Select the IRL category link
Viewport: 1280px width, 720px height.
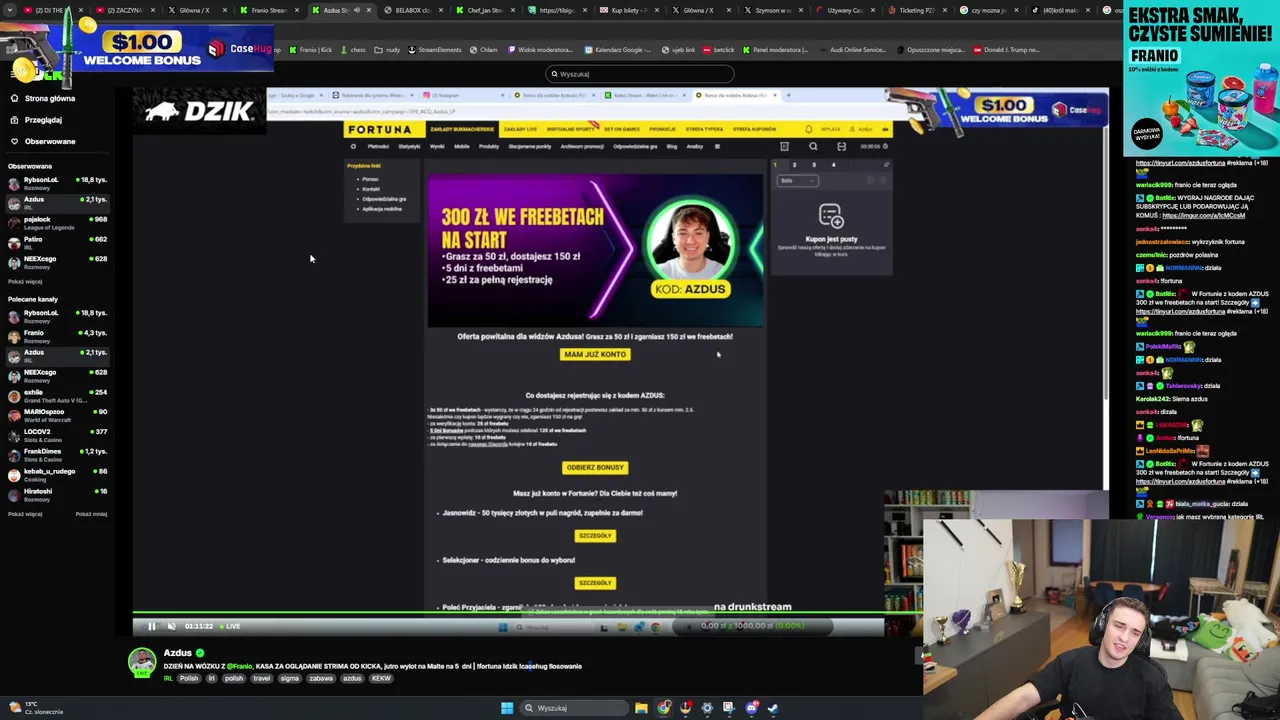click(x=168, y=678)
